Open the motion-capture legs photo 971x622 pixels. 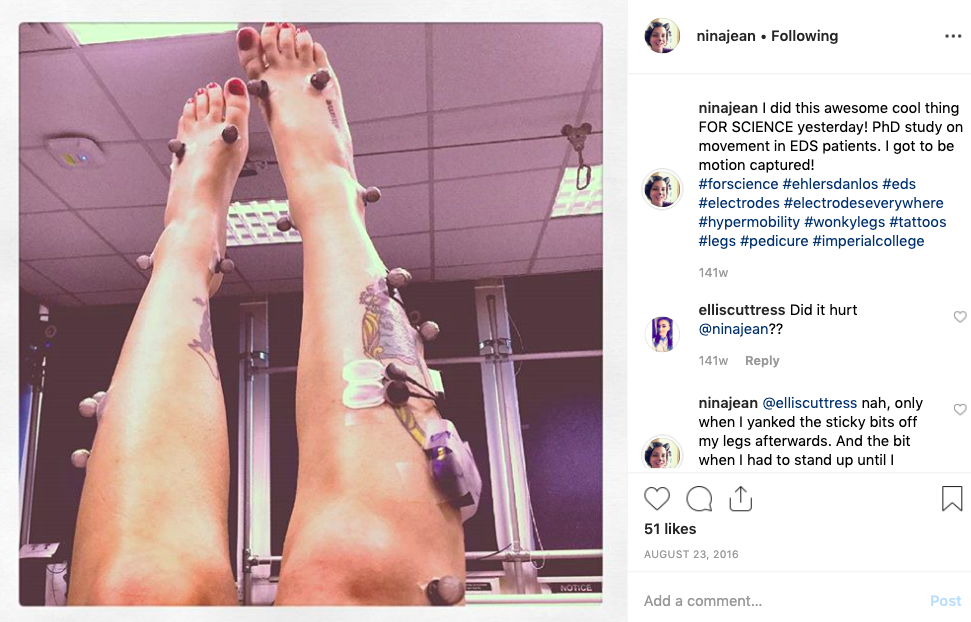(311, 314)
